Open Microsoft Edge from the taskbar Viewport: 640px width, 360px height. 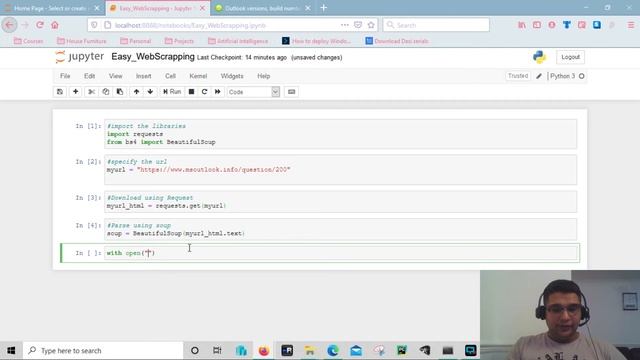click(333, 351)
